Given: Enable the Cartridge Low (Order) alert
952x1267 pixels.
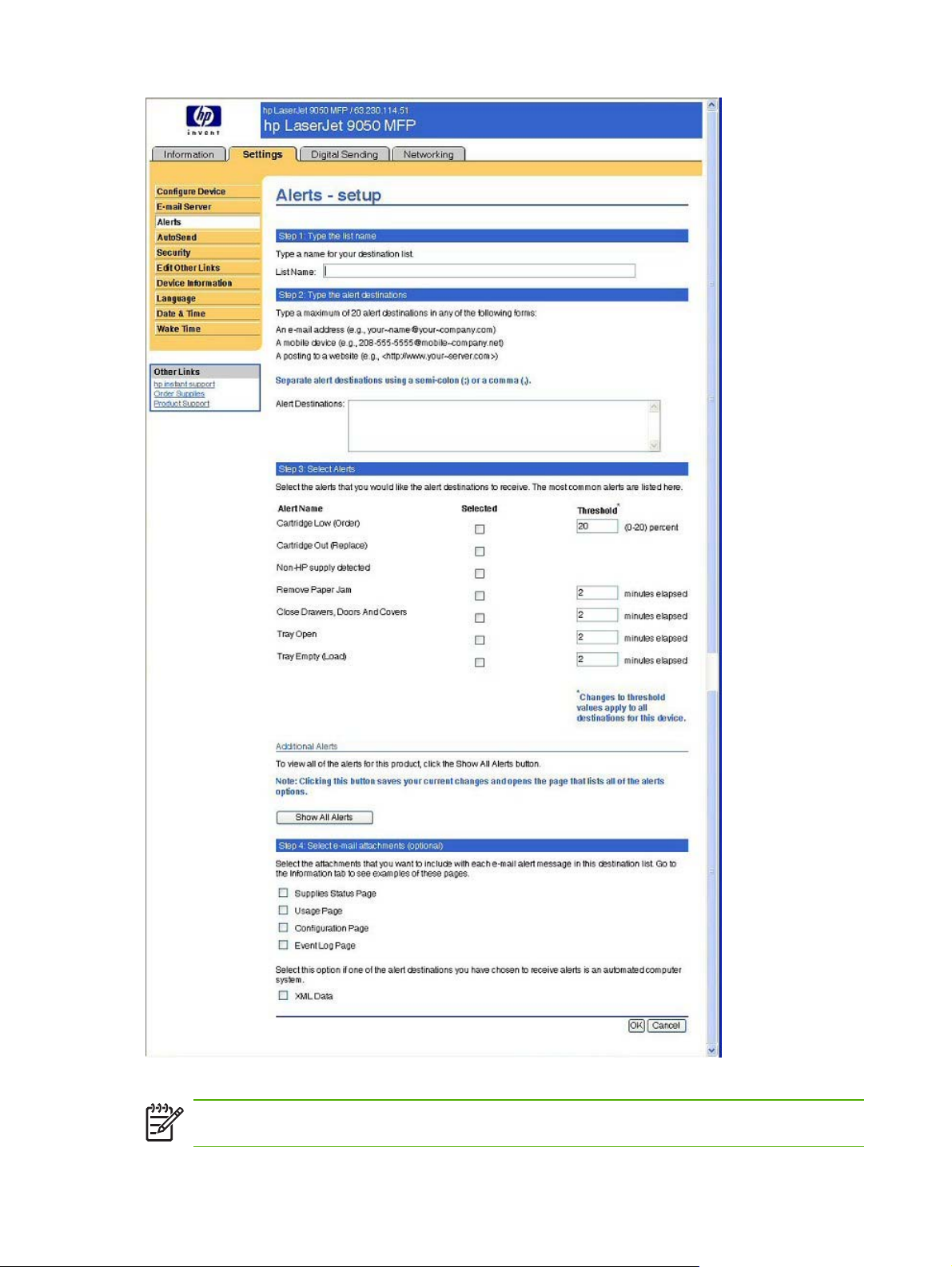Looking at the screenshot, I should pyautogui.click(x=480, y=529).
